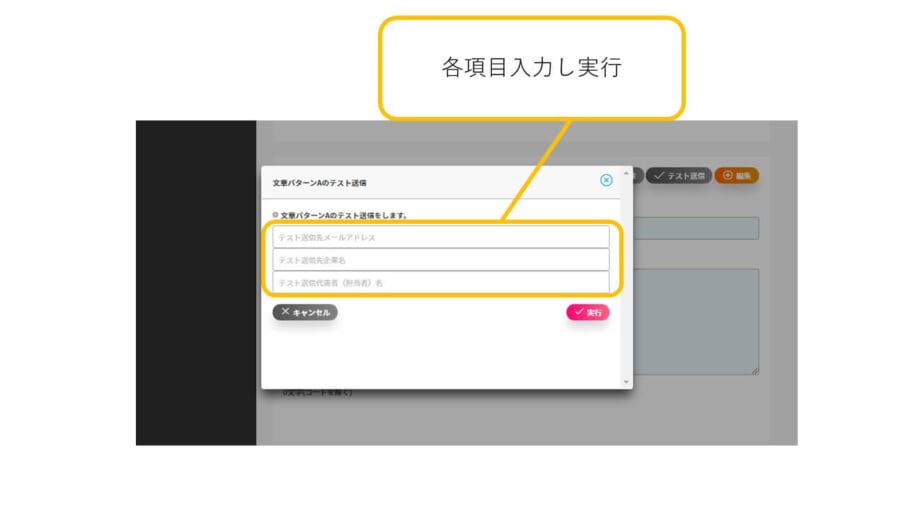906x510 pixels.
Task: Click the checkmark icon on テスト送信 button
Action: point(658,175)
